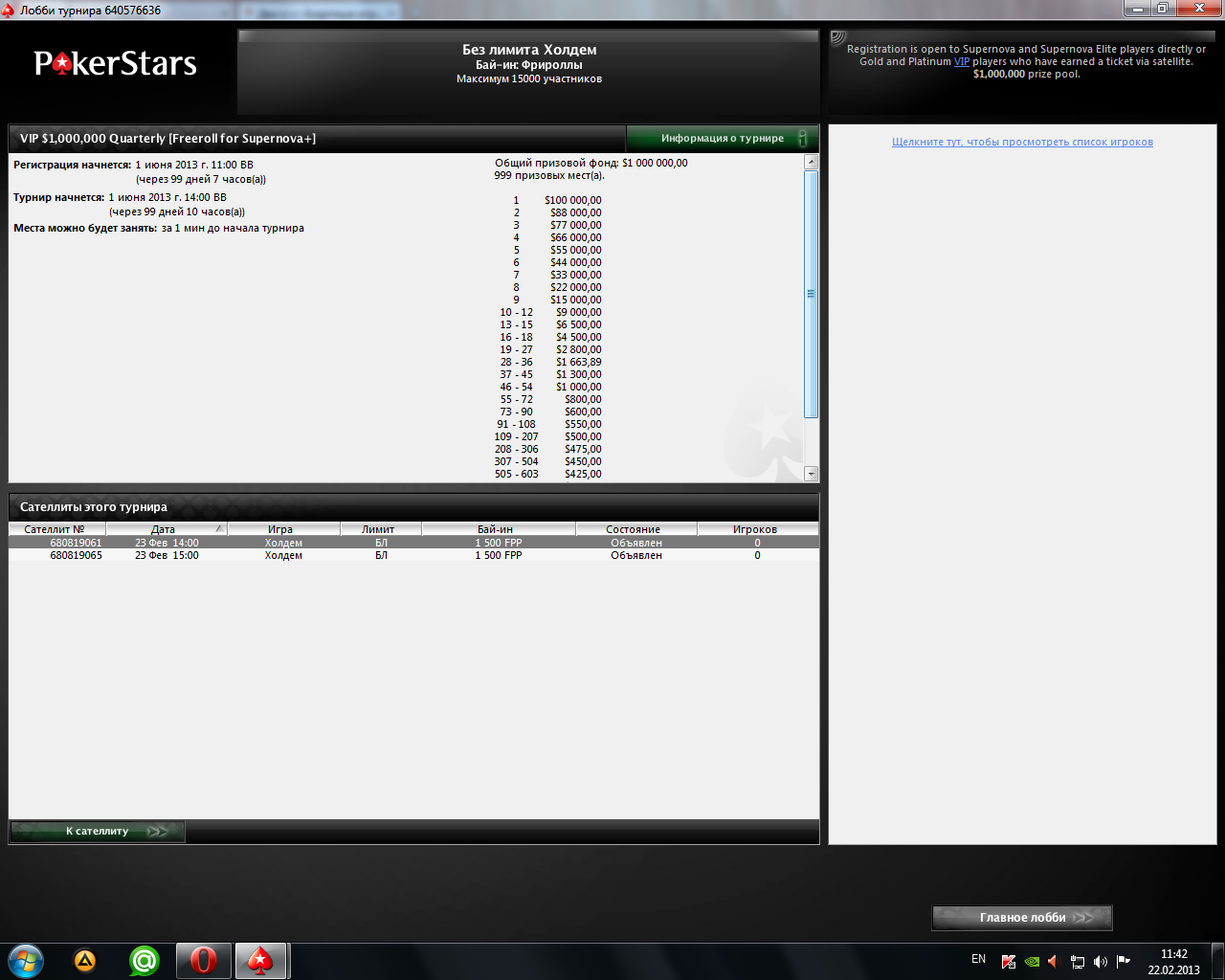This screenshot has height=980, width=1225.
Task: Sort satellites by Бай-ин column
Action: (x=499, y=529)
